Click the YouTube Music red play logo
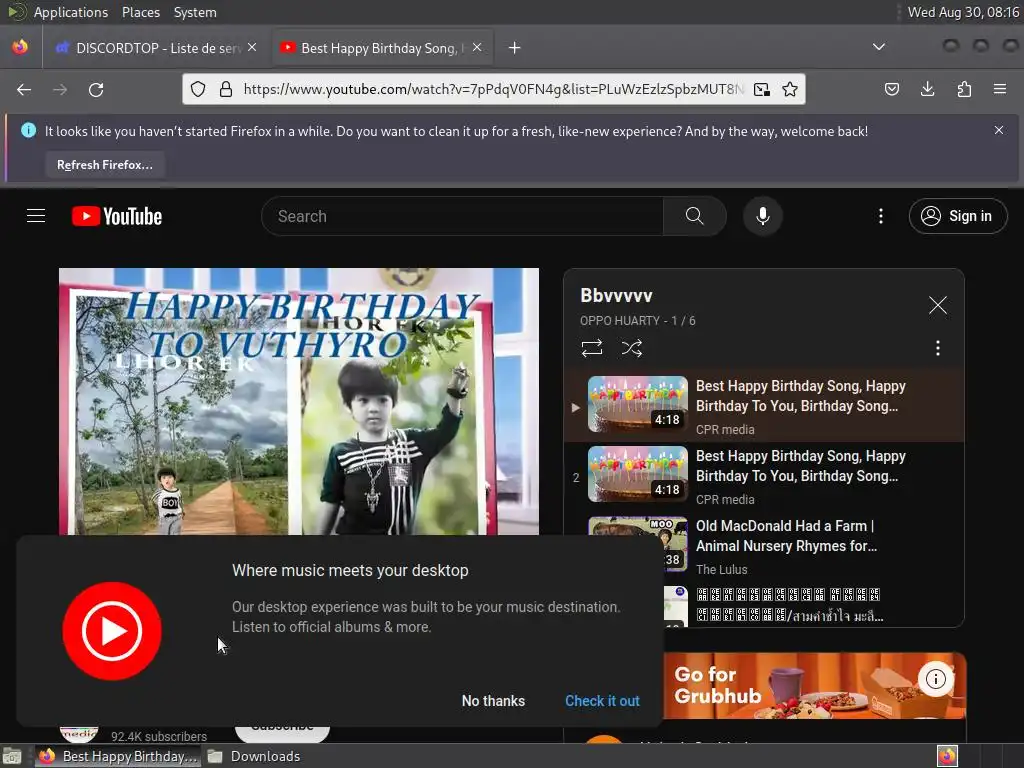Screen dimensions: 1024x768 (x=112, y=631)
